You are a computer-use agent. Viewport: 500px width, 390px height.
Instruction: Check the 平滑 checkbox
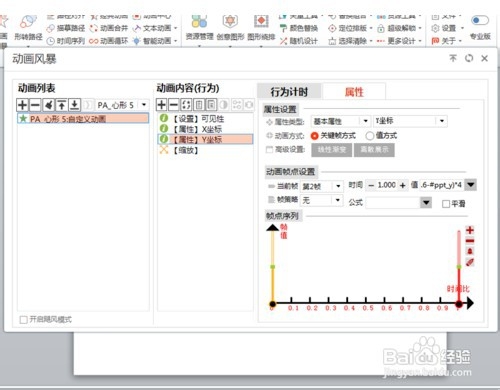446,204
